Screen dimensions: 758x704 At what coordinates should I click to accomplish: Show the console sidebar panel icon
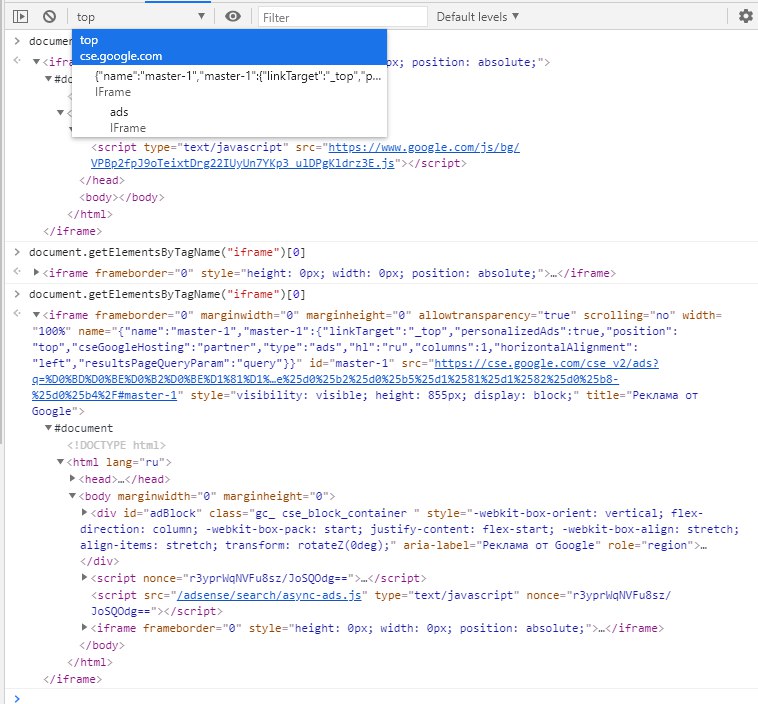[x=20, y=17]
